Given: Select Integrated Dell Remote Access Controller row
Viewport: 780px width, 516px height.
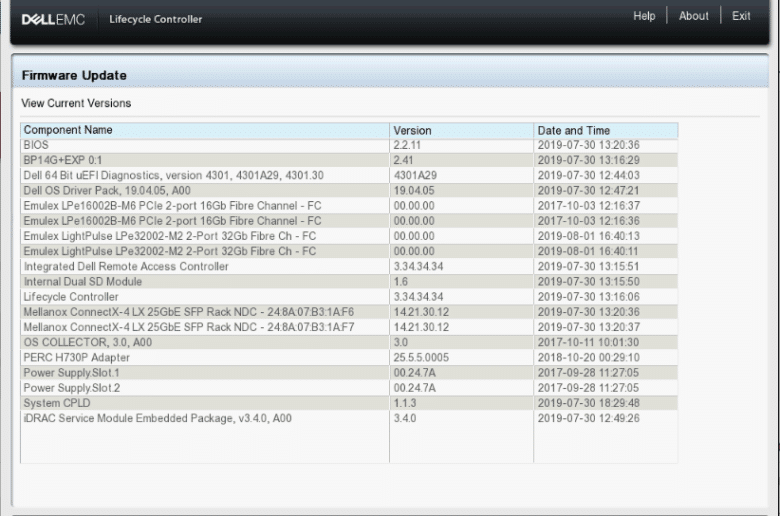Looking at the screenshot, I should pyautogui.click(x=349, y=267).
